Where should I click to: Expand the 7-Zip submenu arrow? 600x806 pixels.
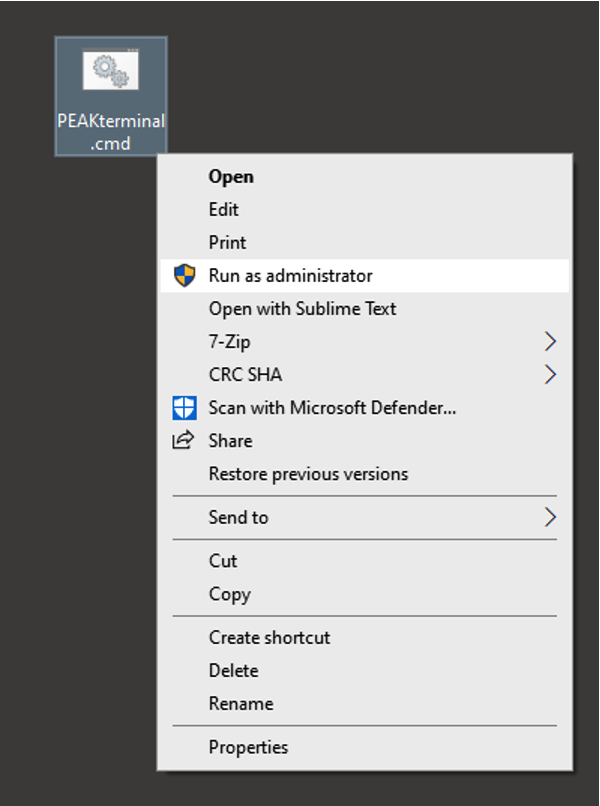coord(550,342)
